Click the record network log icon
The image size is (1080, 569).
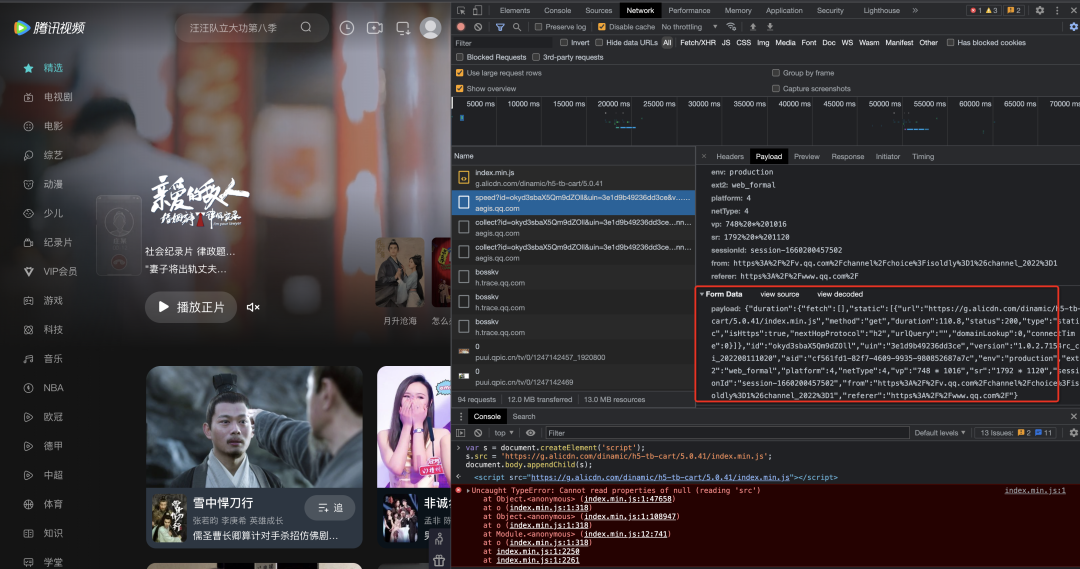coord(461,27)
